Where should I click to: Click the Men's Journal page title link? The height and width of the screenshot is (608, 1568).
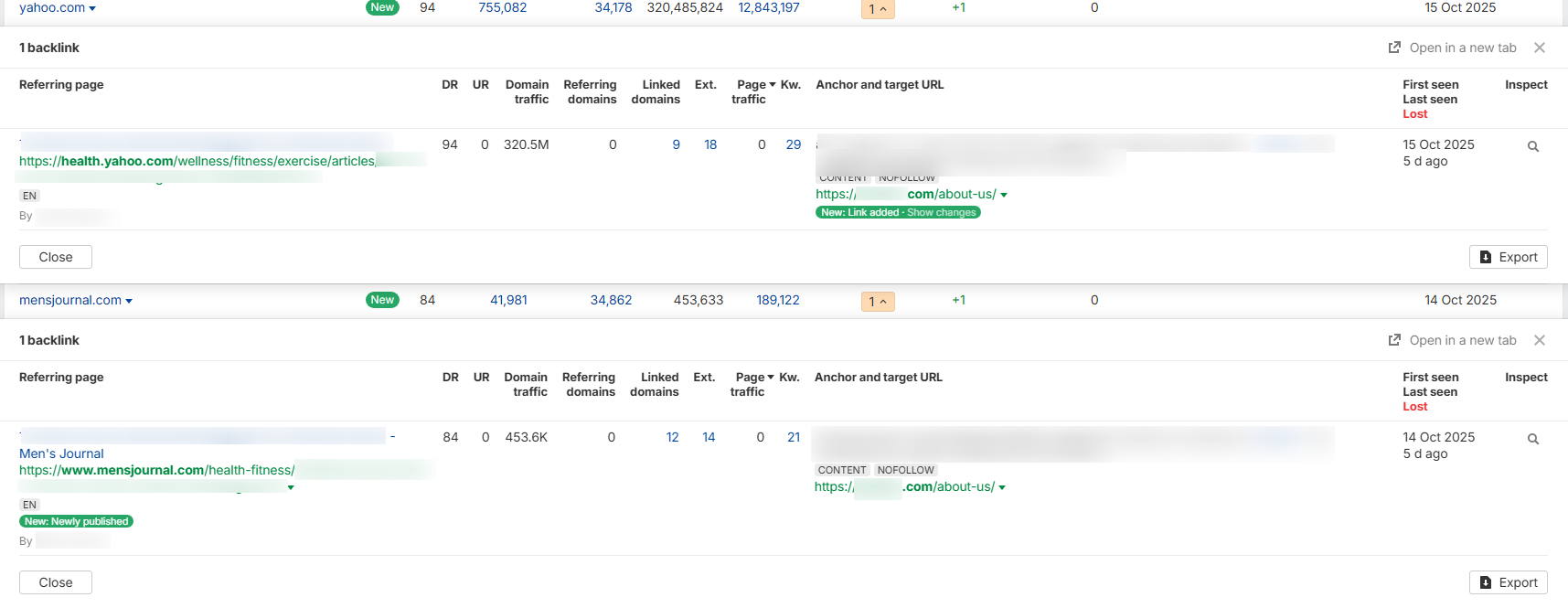click(x=61, y=453)
